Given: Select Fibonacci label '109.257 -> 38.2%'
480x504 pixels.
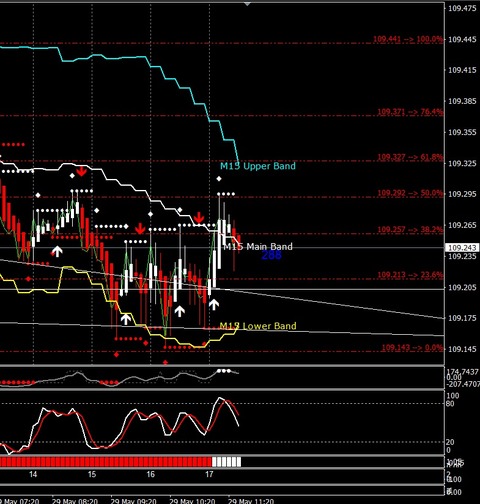Looking at the screenshot, I should pos(410,229).
